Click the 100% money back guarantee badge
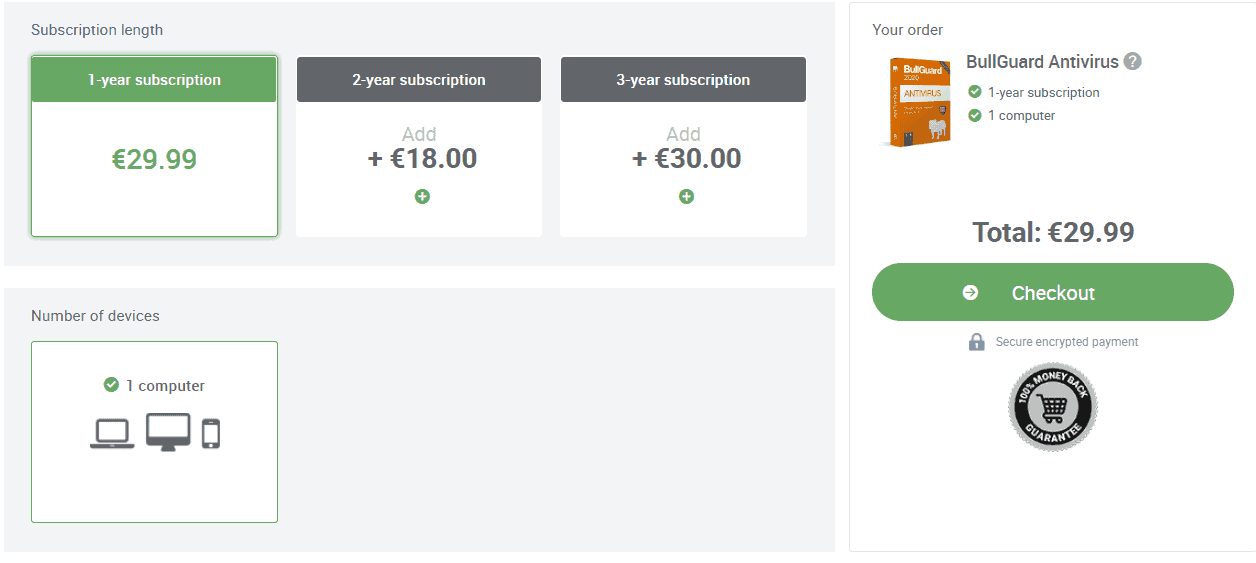This screenshot has height=563, width=1256. [x=1052, y=407]
